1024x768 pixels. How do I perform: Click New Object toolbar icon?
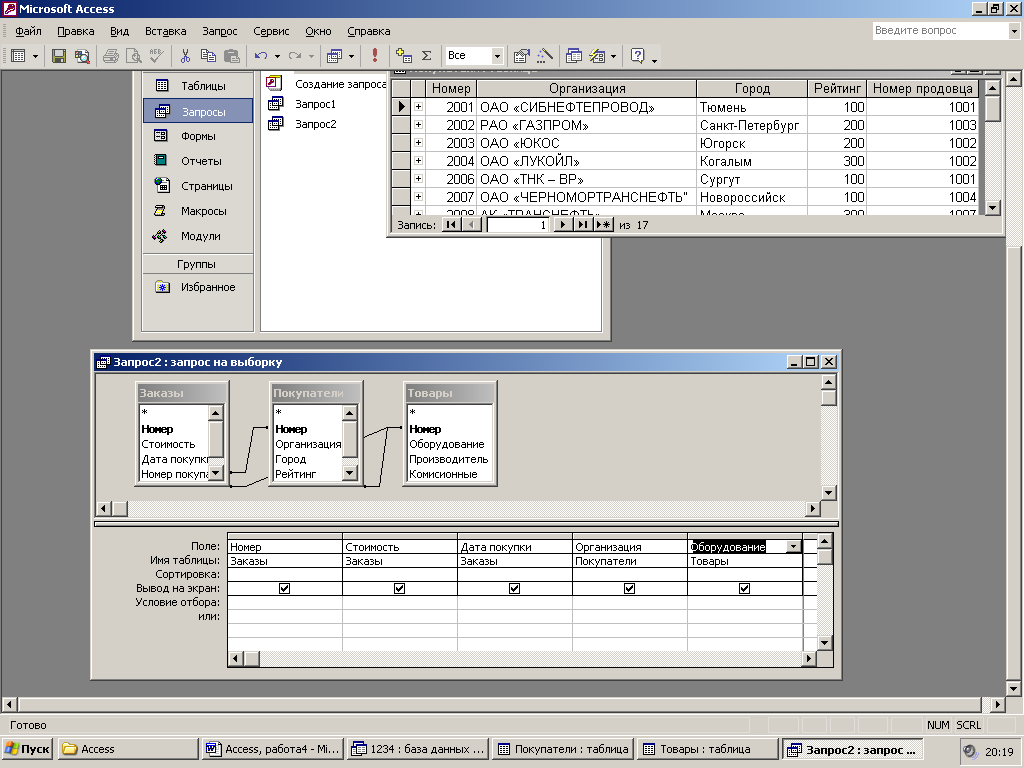coord(597,56)
